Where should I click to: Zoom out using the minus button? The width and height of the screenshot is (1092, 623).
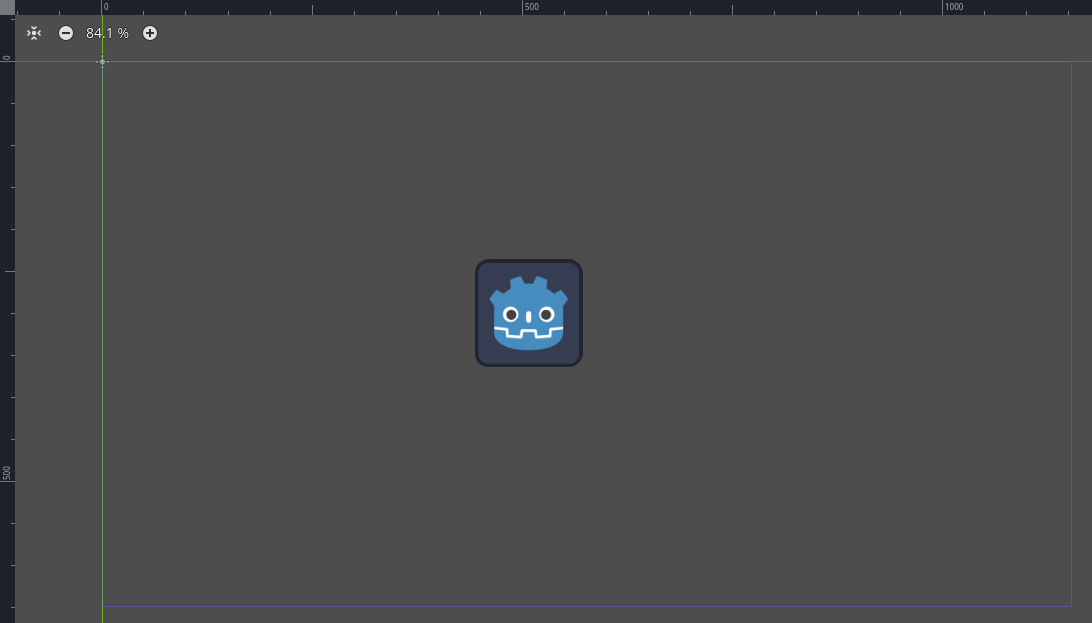[66, 32]
